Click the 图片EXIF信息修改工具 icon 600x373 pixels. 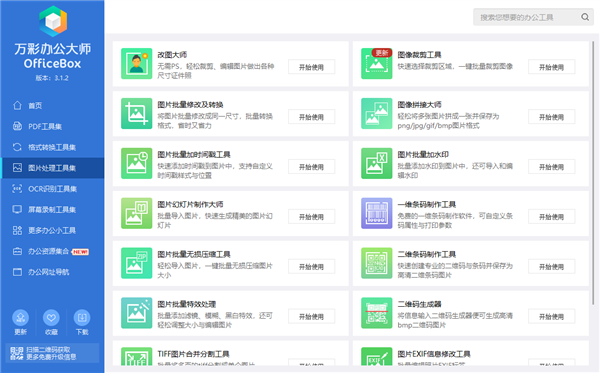click(x=377, y=356)
